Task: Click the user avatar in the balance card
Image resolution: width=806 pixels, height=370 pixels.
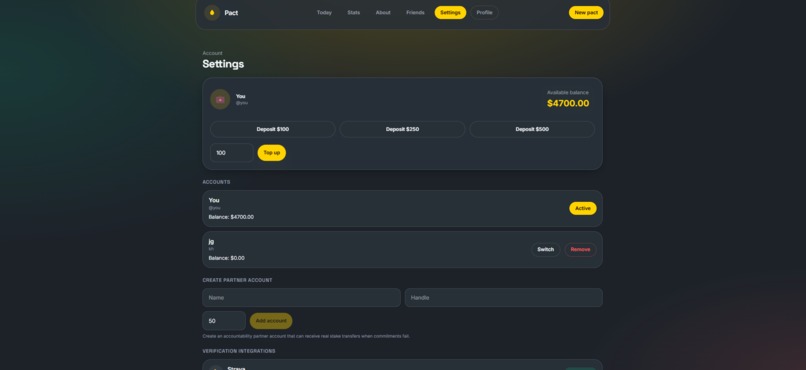Action: click(220, 99)
